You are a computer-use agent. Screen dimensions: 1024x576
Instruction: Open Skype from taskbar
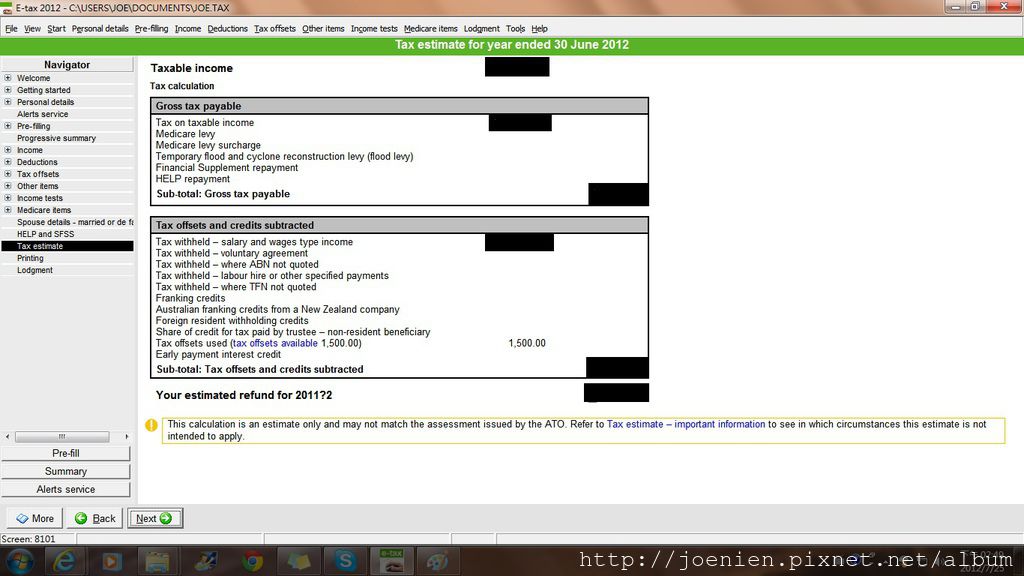[345, 561]
